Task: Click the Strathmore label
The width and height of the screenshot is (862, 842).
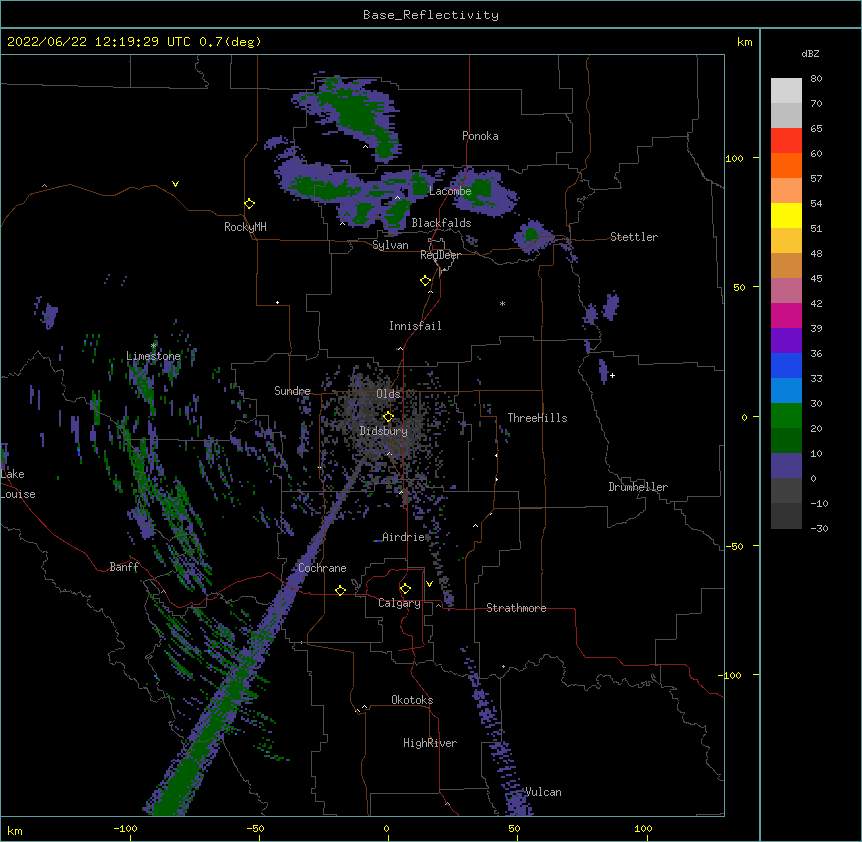Action: [516, 608]
